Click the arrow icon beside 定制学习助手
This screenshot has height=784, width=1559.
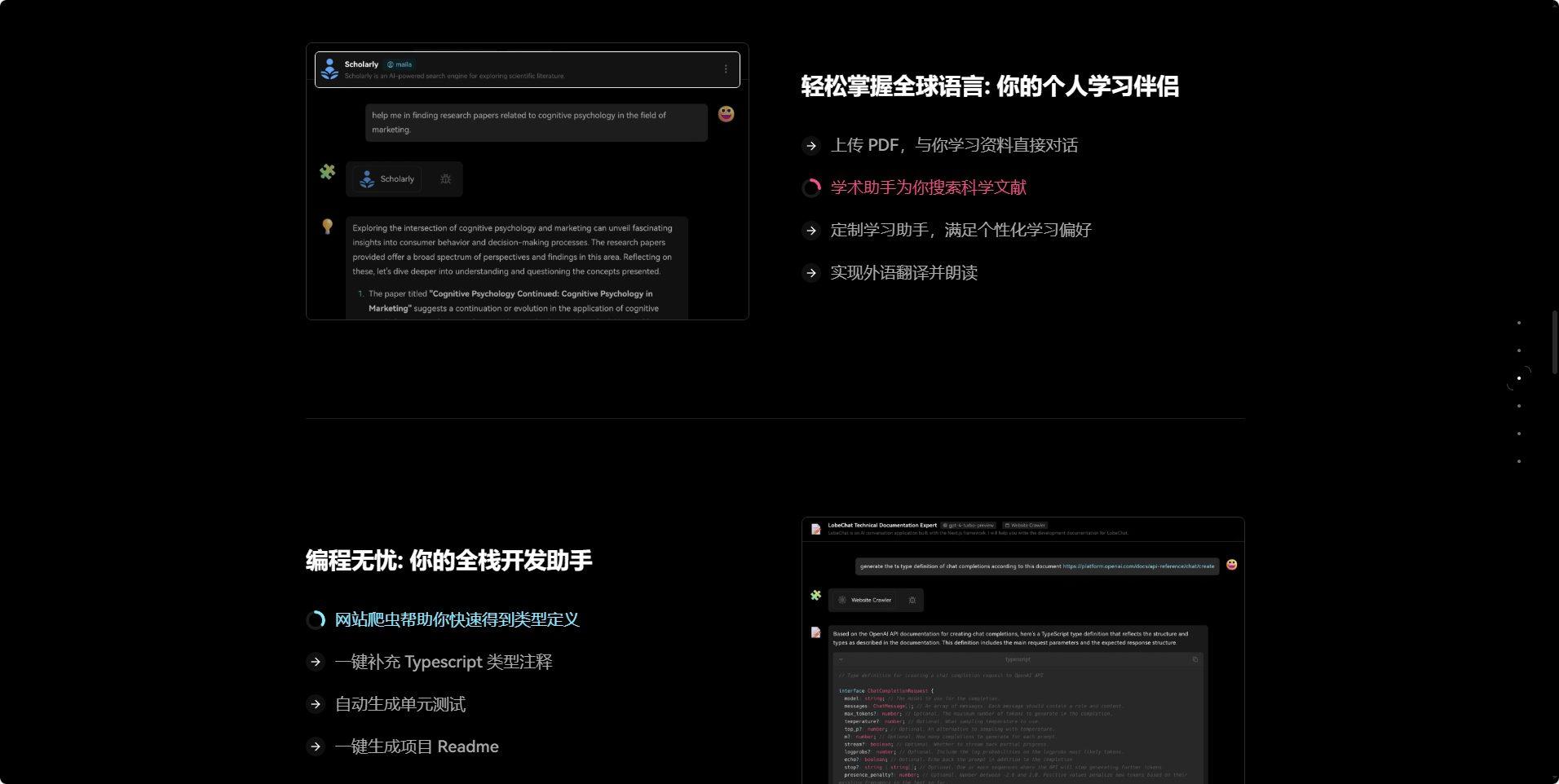click(810, 231)
